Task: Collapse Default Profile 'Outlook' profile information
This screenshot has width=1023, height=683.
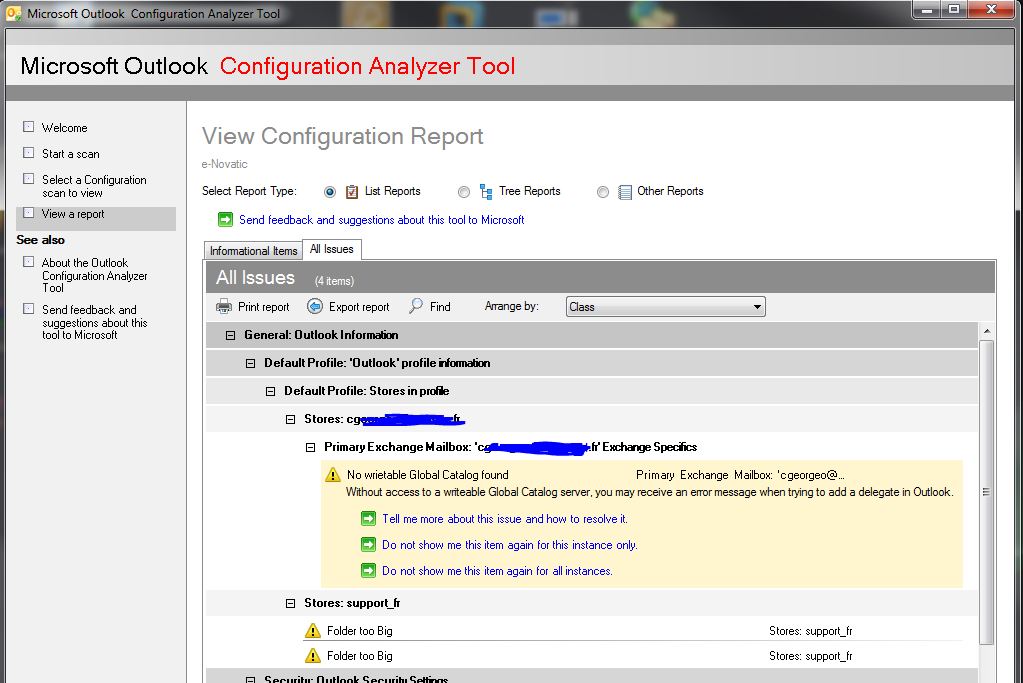Action: pos(251,363)
